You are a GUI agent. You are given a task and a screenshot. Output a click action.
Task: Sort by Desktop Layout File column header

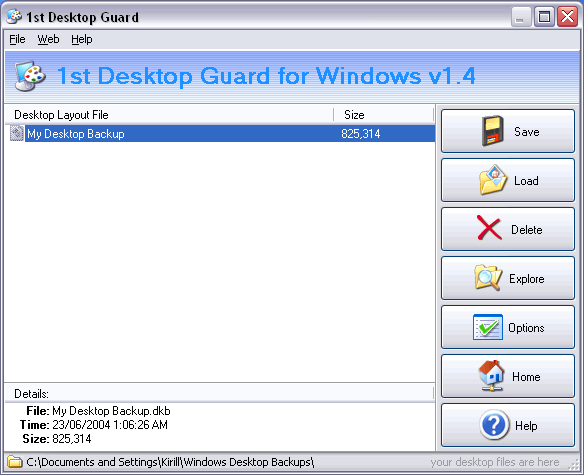point(169,115)
